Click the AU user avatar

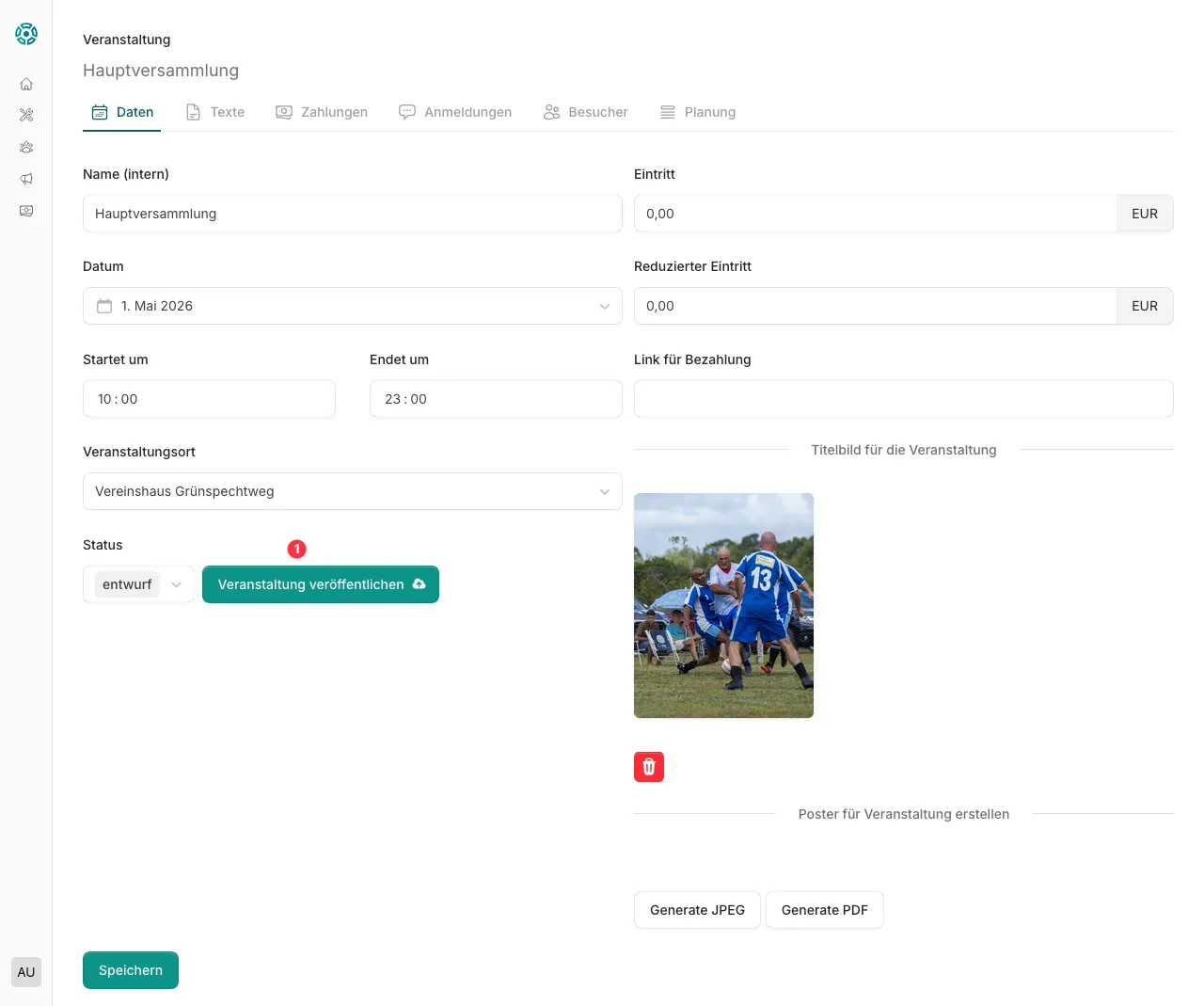pos(26,972)
